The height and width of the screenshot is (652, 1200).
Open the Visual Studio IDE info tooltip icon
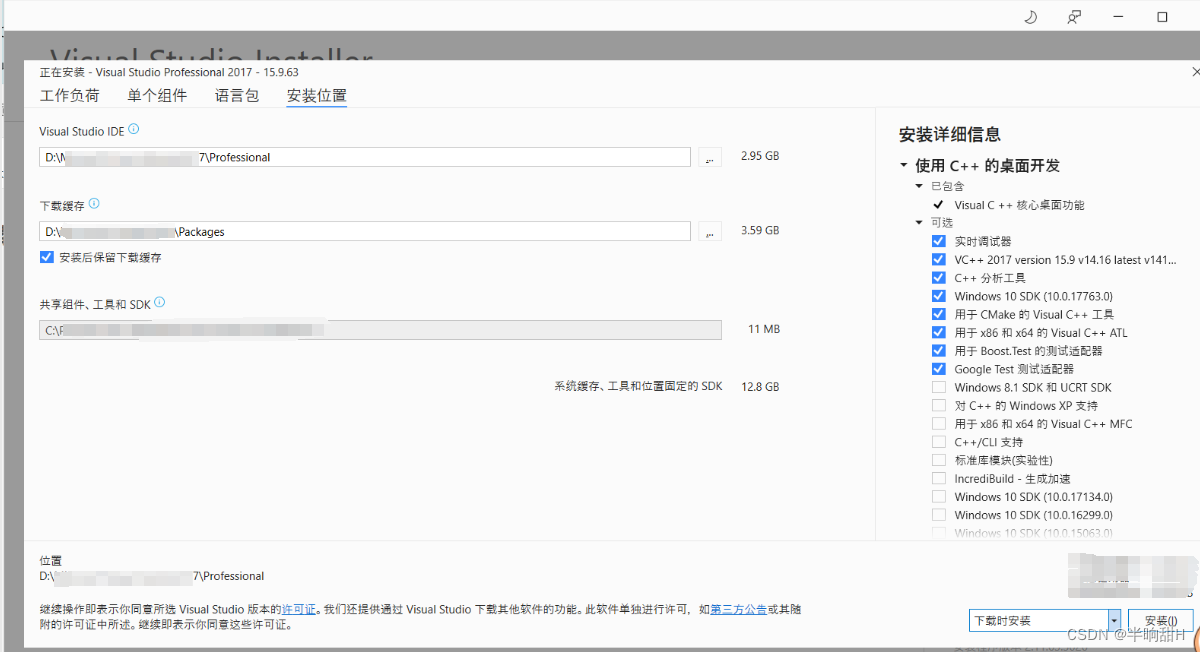point(134,129)
